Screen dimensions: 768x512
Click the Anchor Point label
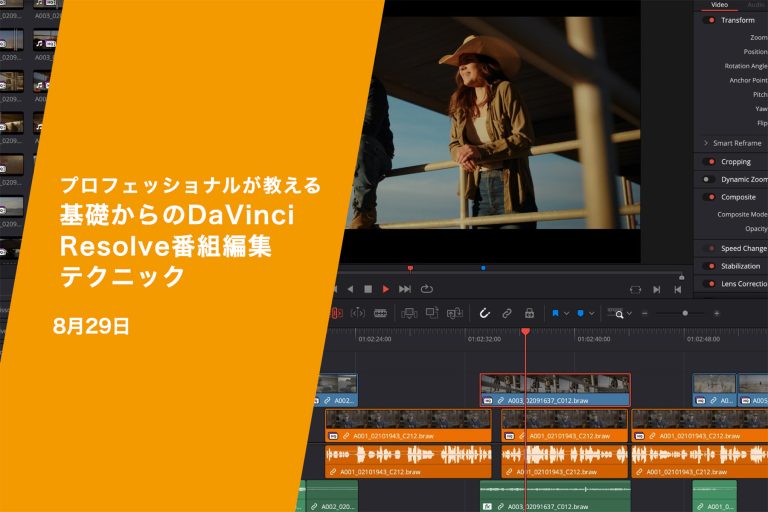click(x=748, y=80)
